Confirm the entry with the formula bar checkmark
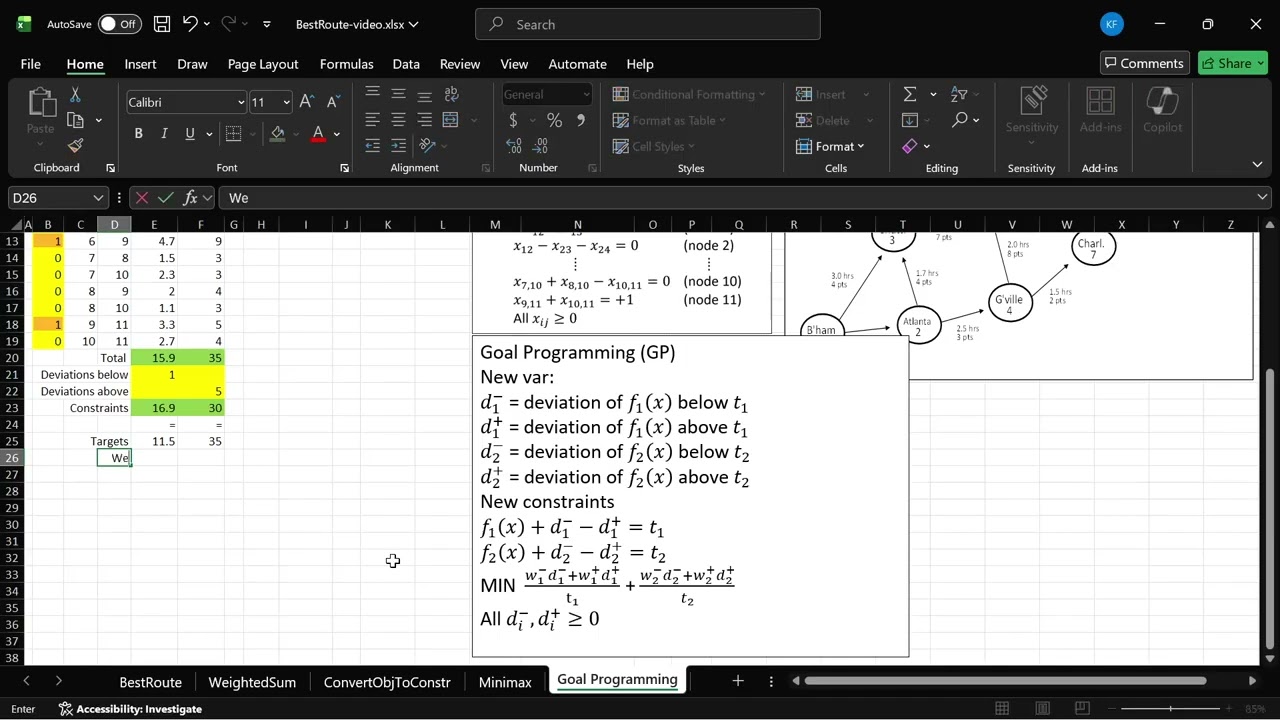The height and width of the screenshot is (720, 1280). [x=166, y=198]
